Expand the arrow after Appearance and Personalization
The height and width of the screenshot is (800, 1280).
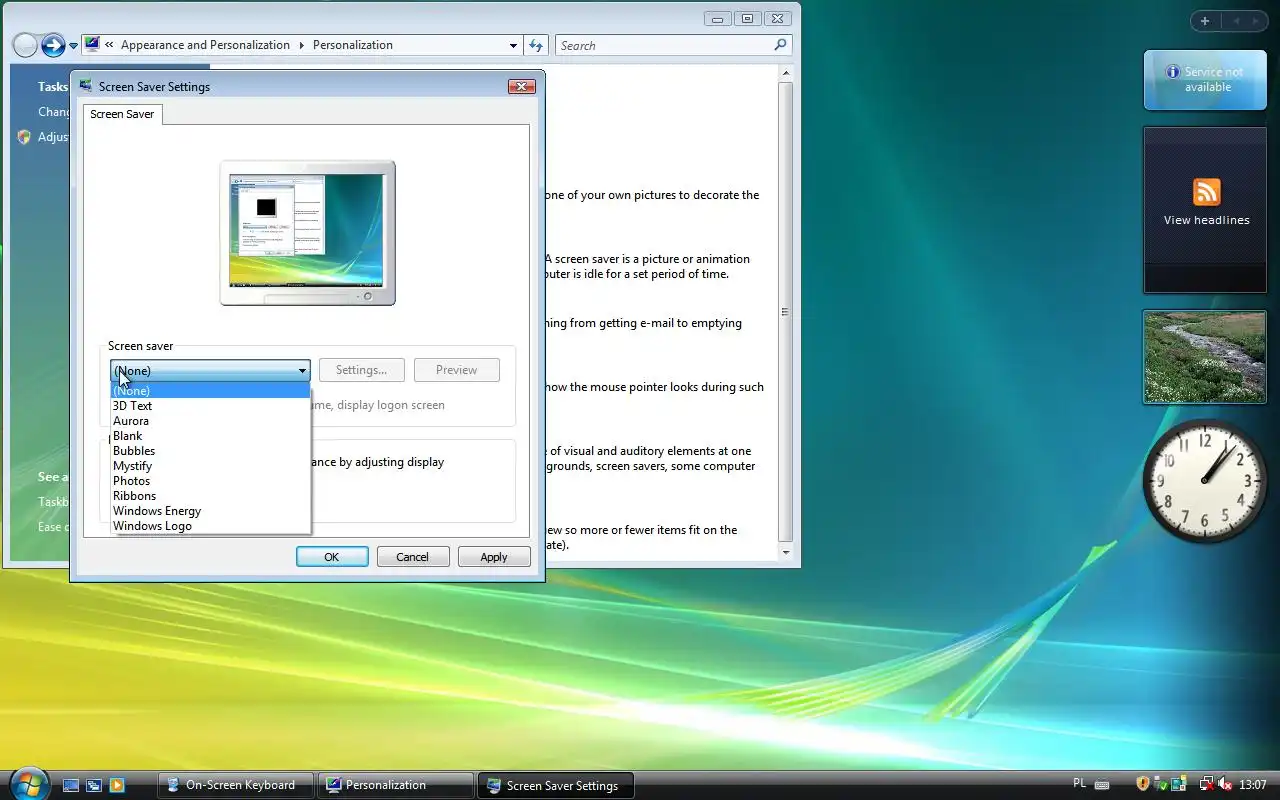click(x=301, y=45)
